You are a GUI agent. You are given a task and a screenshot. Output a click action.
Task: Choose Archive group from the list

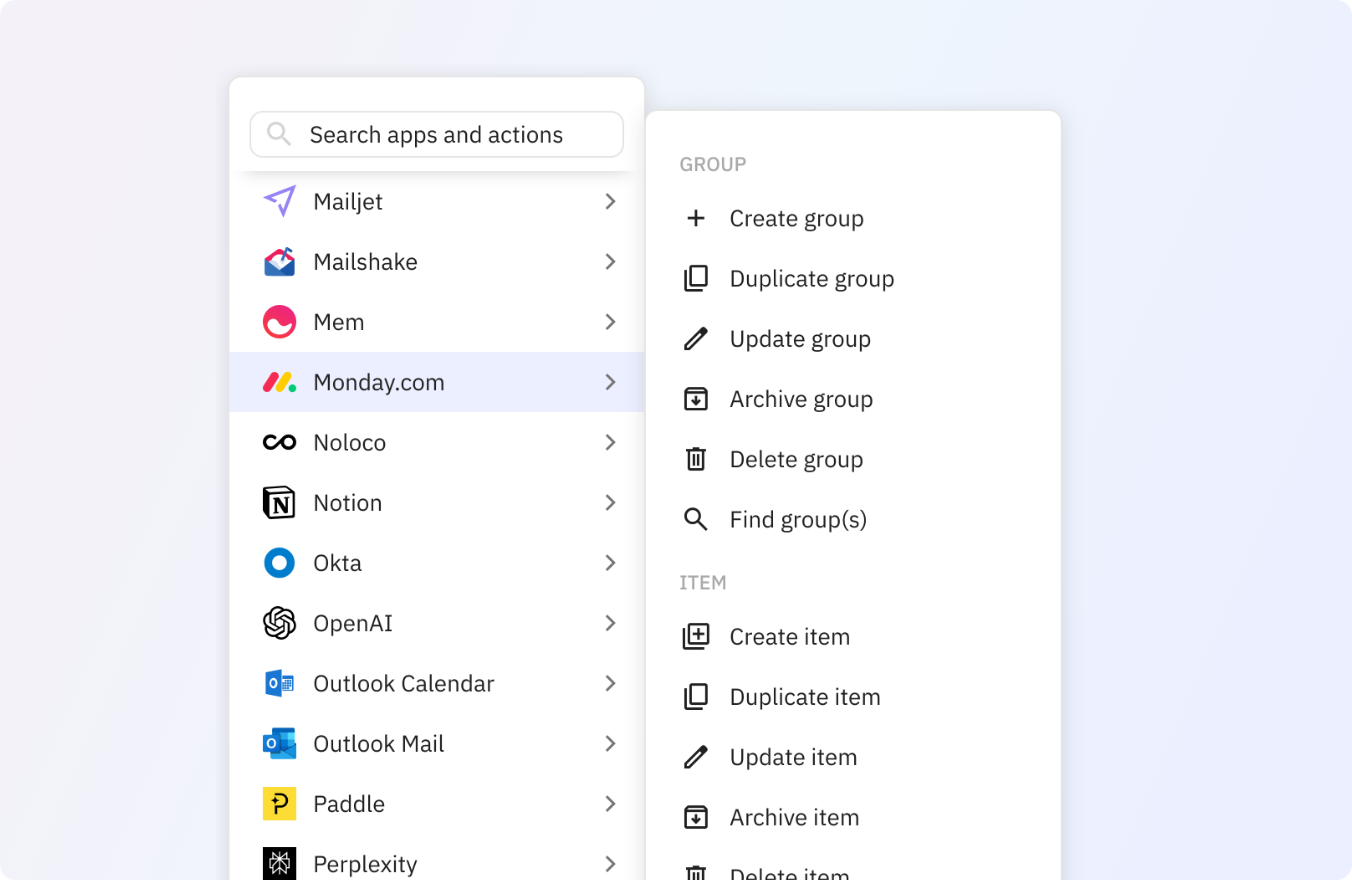(x=800, y=400)
